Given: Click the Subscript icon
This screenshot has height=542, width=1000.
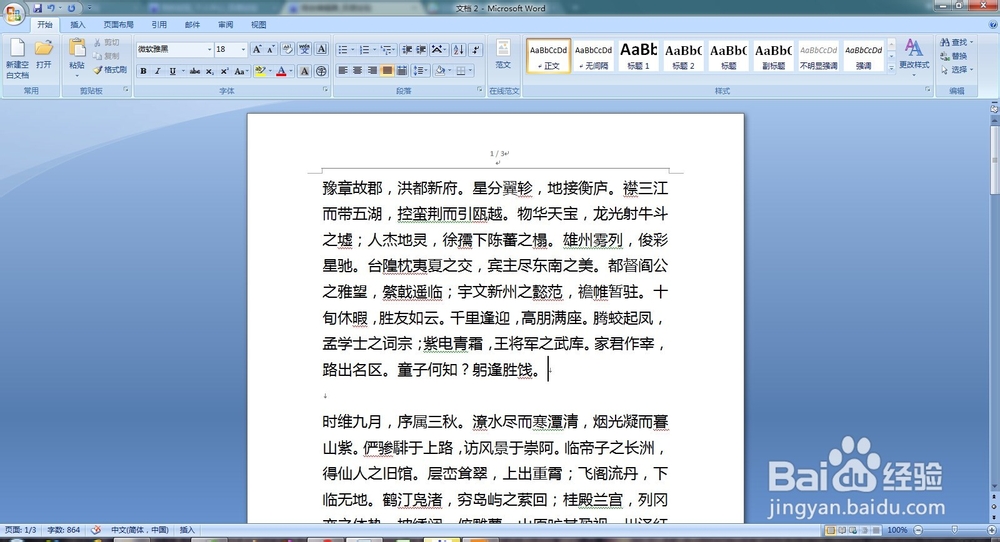Looking at the screenshot, I should (x=210, y=71).
